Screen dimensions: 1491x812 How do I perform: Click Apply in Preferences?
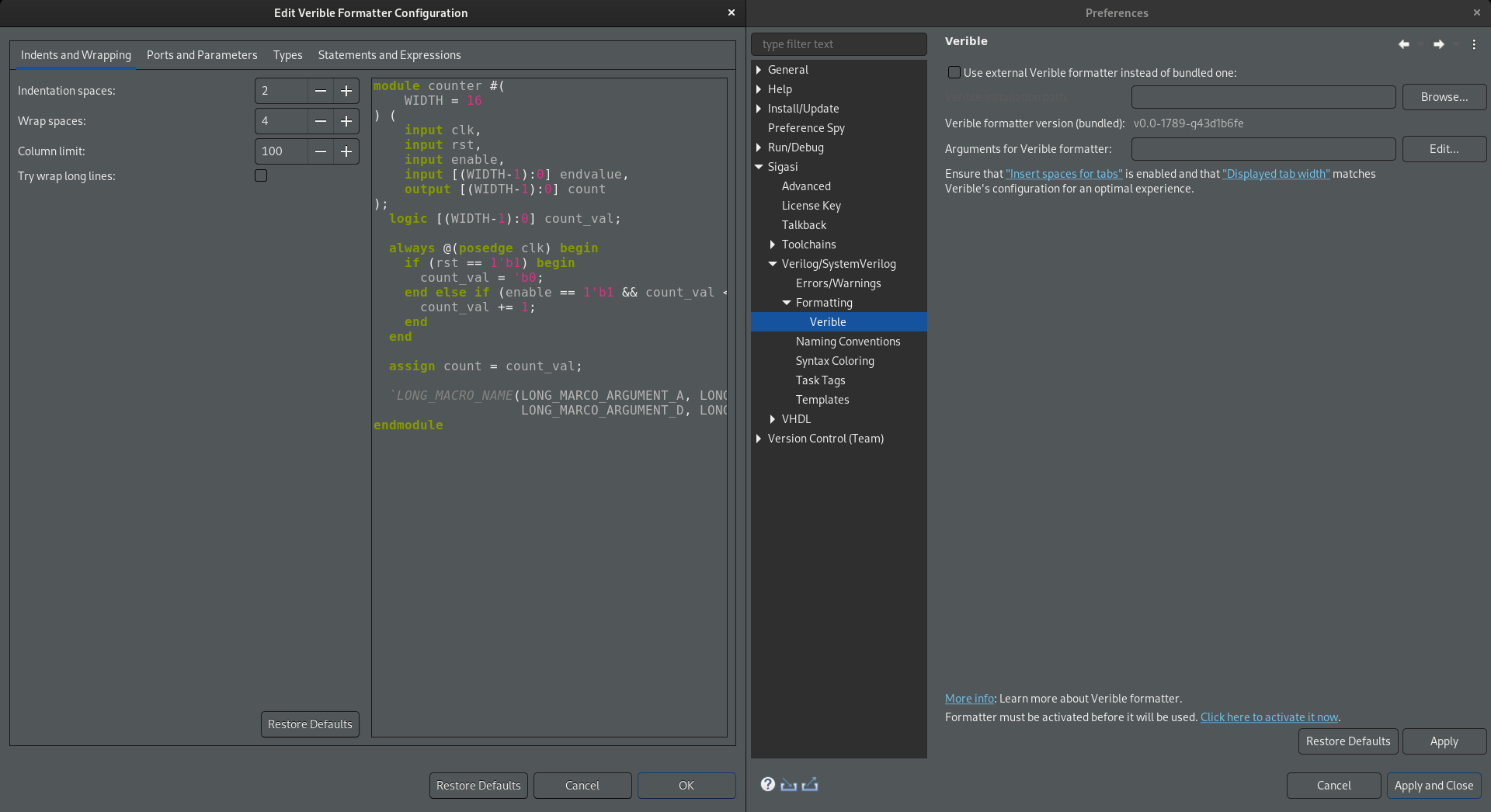pyautogui.click(x=1444, y=741)
